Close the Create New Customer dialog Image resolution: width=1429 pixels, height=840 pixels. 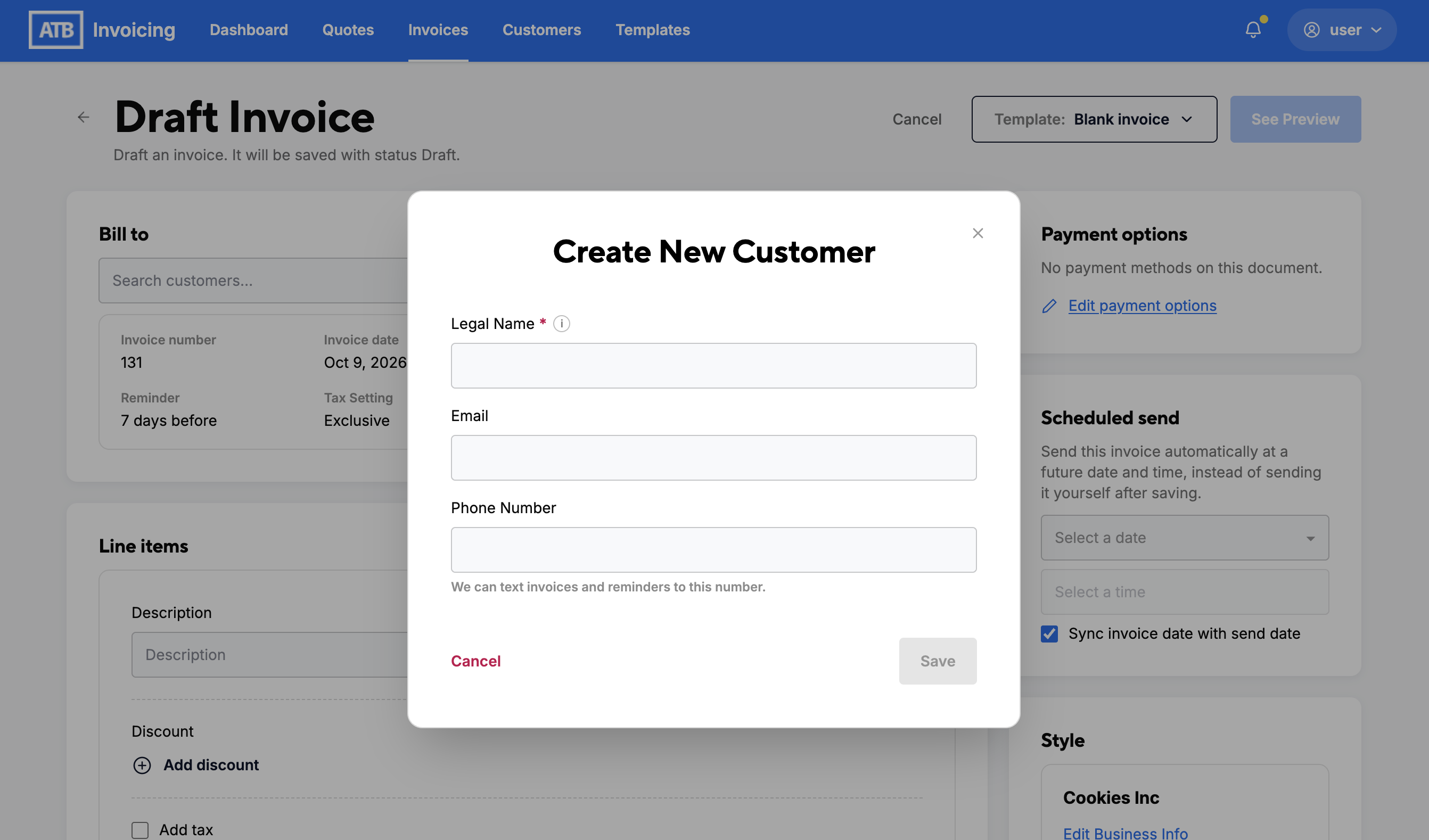pyautogui.click(x=978, y=233)
